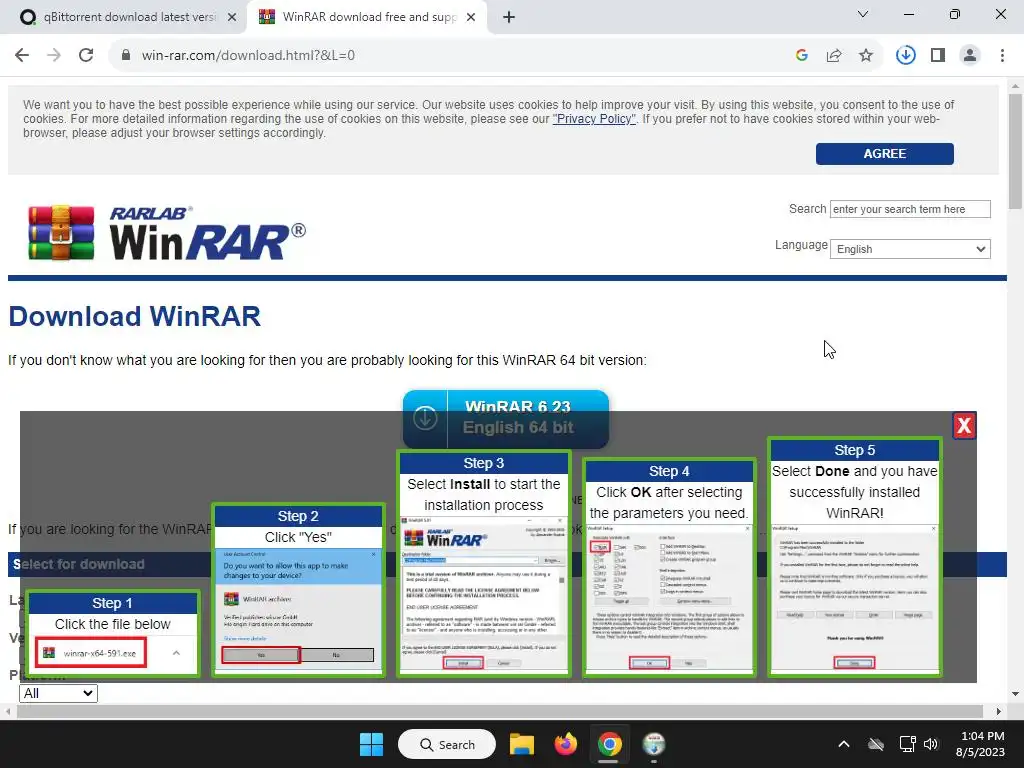The image size is (1024, 768).
Task: Click the cloud sync tray icon
Action: click(876, 744)
